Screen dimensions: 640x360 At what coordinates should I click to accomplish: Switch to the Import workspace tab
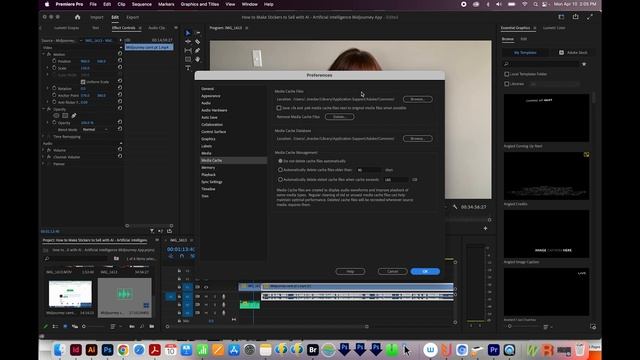(x=97, y=17)
